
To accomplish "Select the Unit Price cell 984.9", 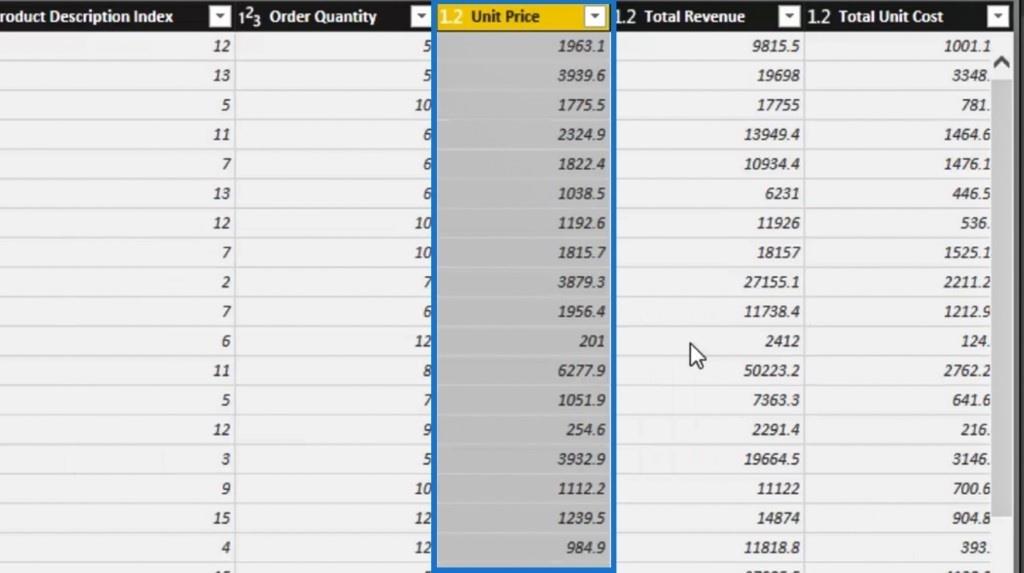I will point(523,548).
